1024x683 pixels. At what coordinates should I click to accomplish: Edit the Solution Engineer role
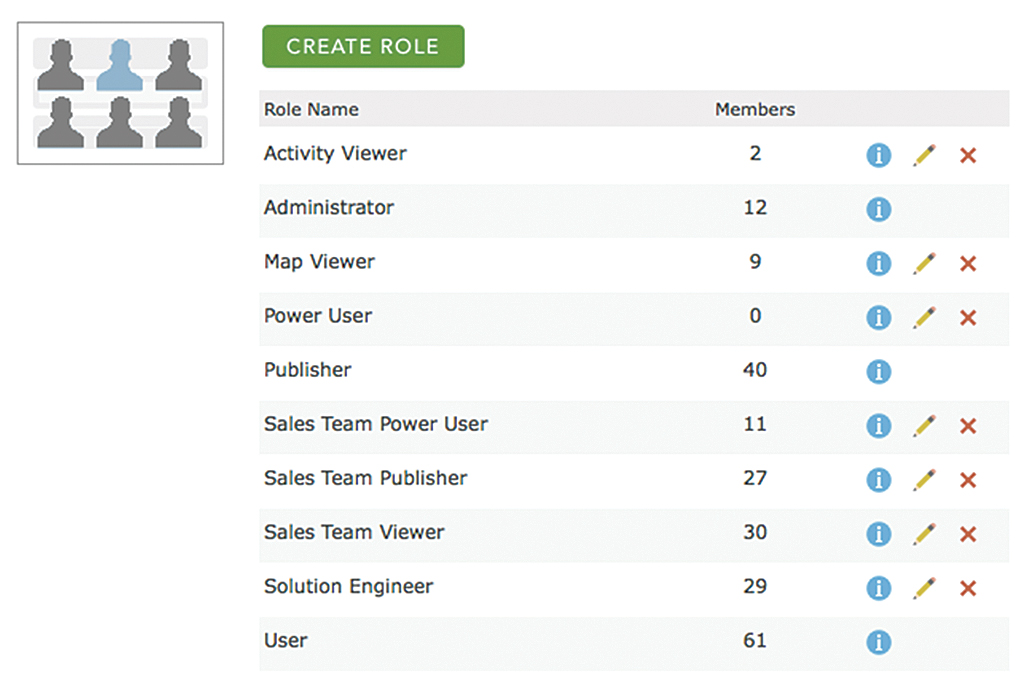click(924, 587)
